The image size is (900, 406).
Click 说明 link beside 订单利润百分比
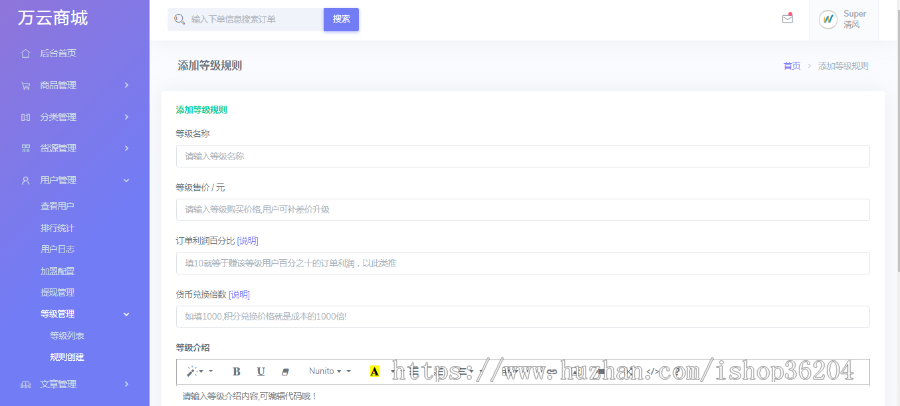point(247,241)
